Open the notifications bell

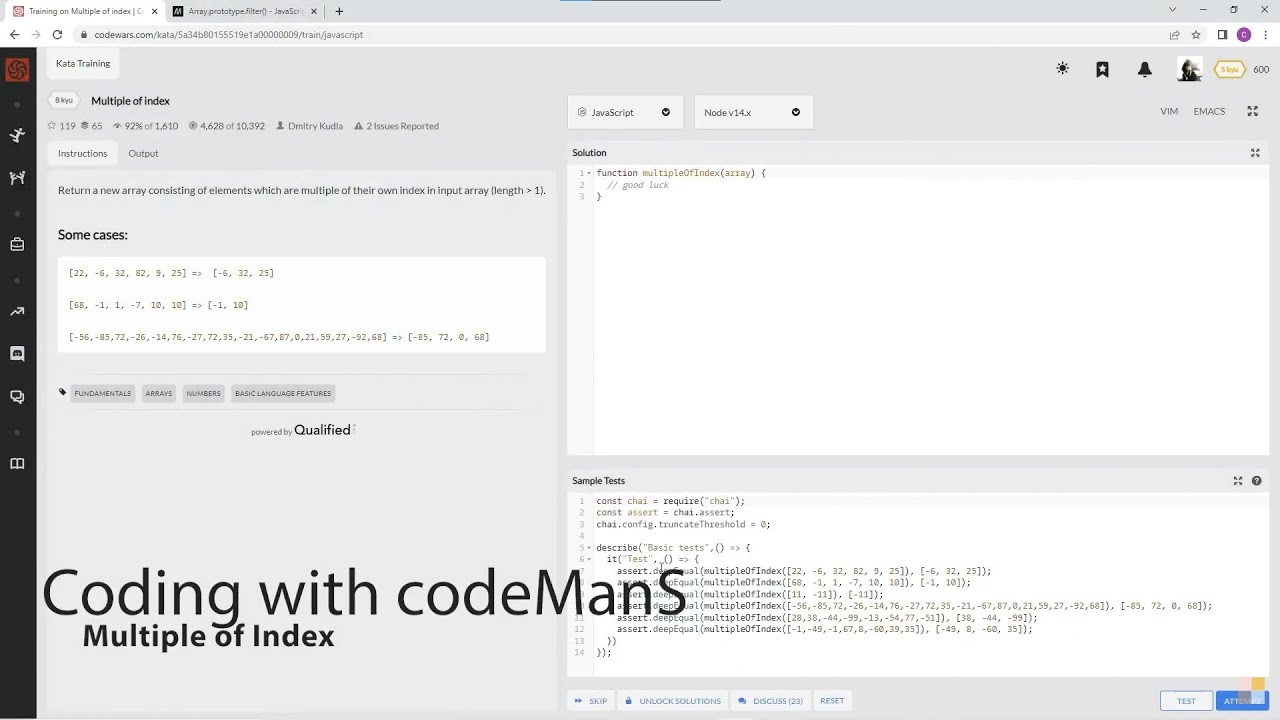[1145, 69]
